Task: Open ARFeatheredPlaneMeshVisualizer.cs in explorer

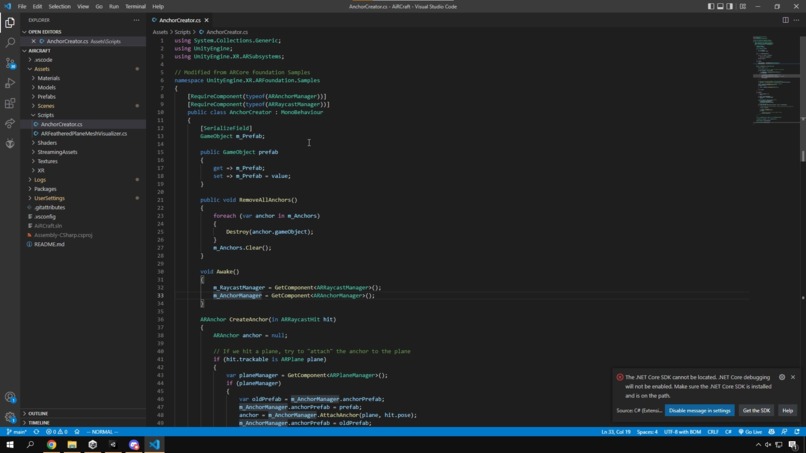Action: 83,134
